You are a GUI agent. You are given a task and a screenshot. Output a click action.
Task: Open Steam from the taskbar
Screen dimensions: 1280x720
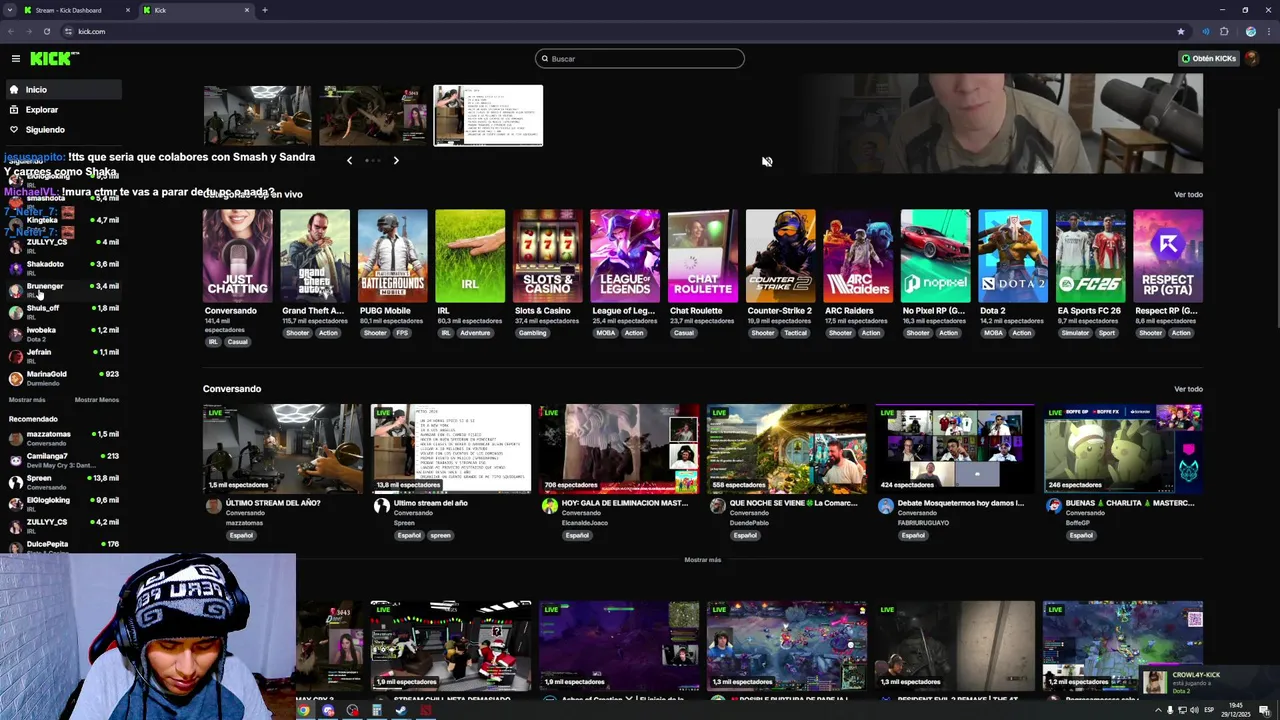[x=401, y=711]
